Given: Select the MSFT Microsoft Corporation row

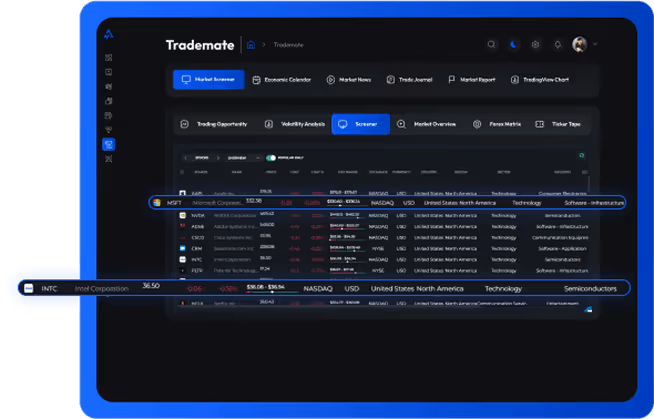Looking at the screenshot, I should click(x=388, y=202).
